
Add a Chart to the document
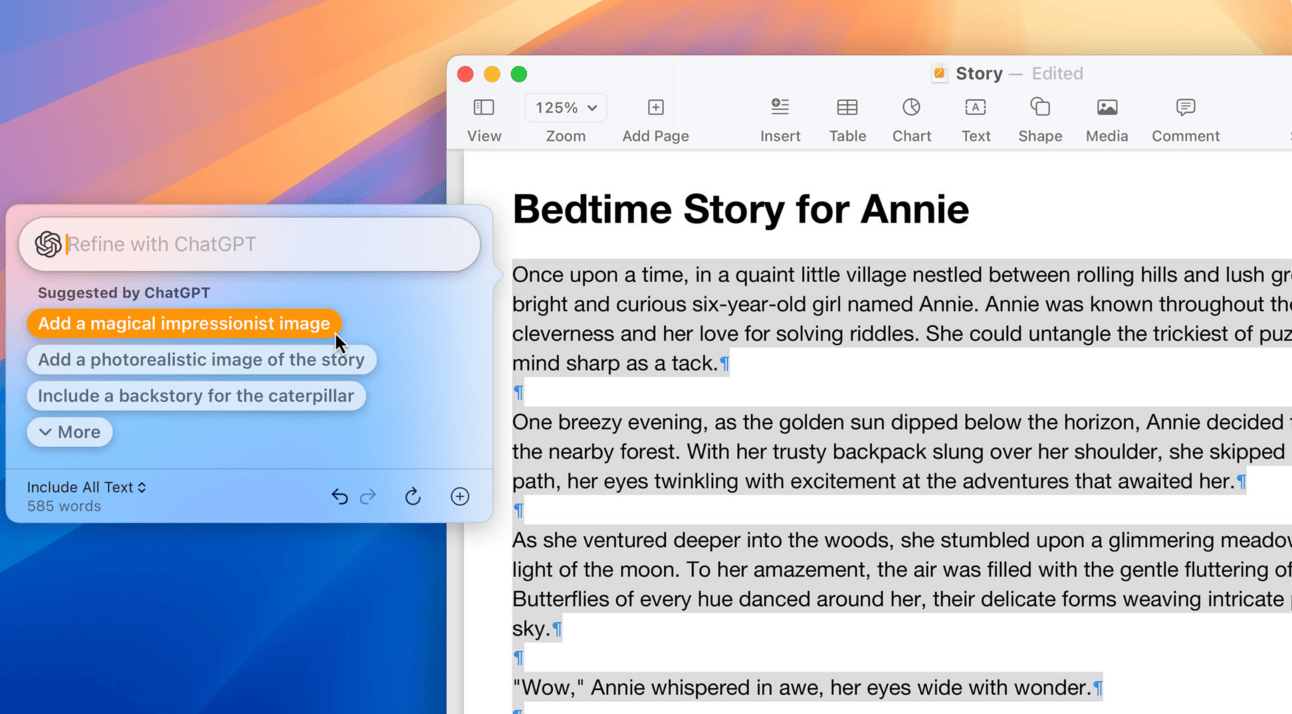click(911, 108)
